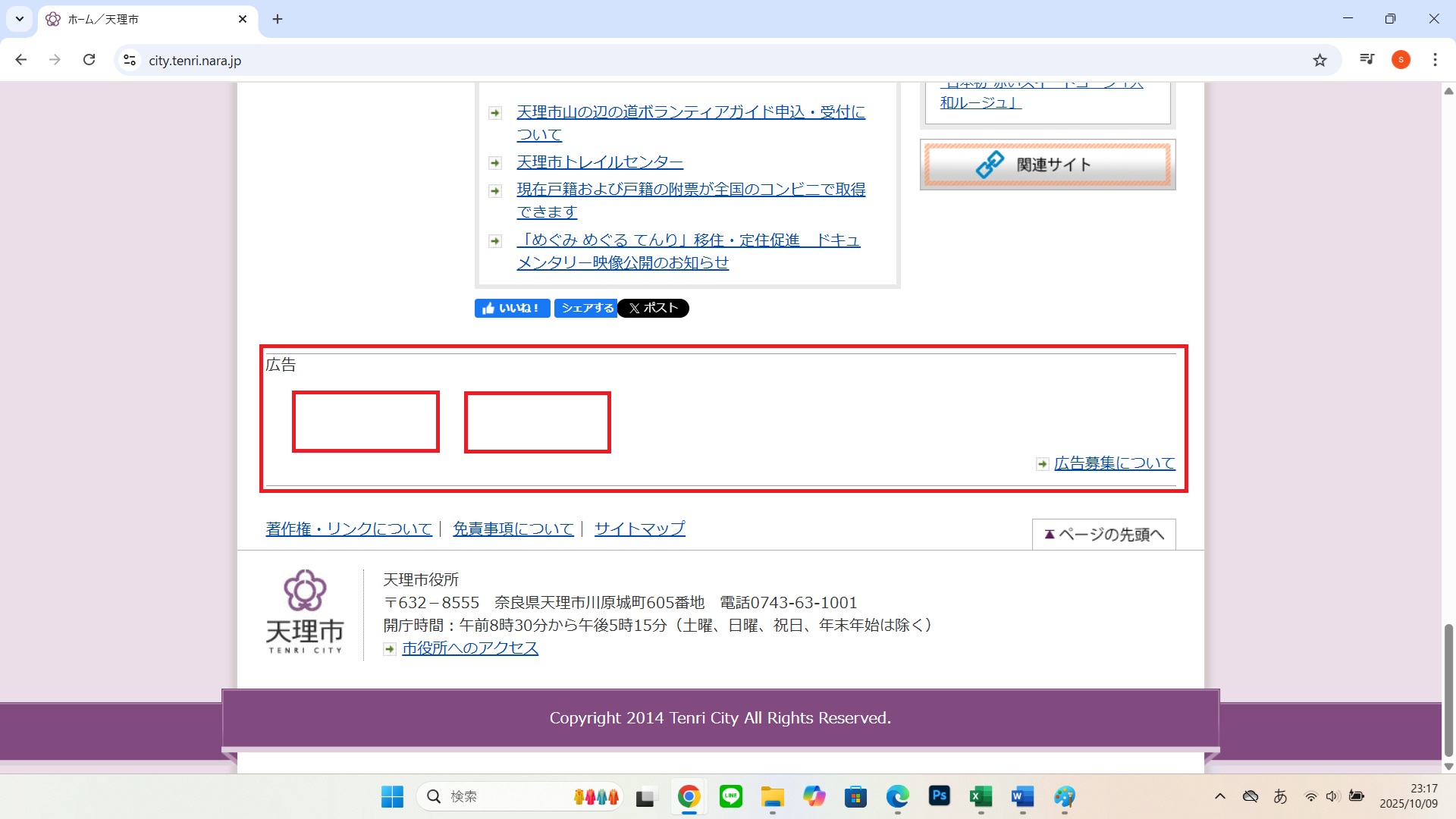Screen dimensions: 1456x819
Task: Open the media control icon in the toolbar
Action: pyautogui.click(x=1367, y=59)
